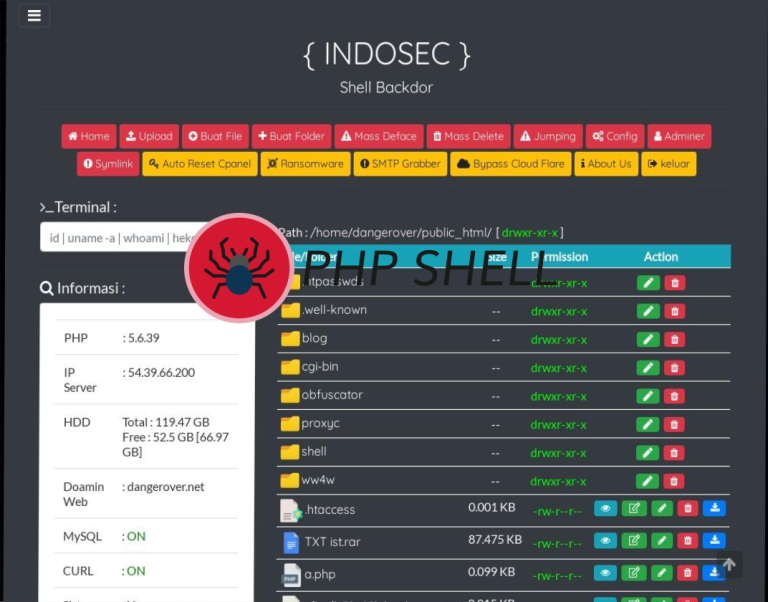Viewport: 768px width, 602px height.
Task: Click the trash icon for .htaccess file
Action: point(687,508)
